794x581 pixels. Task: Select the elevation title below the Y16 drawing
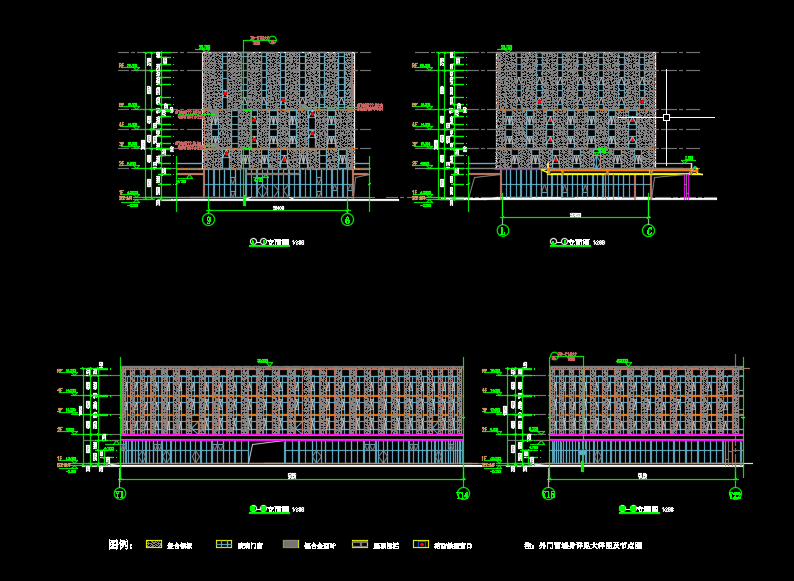tap(646, 509)
